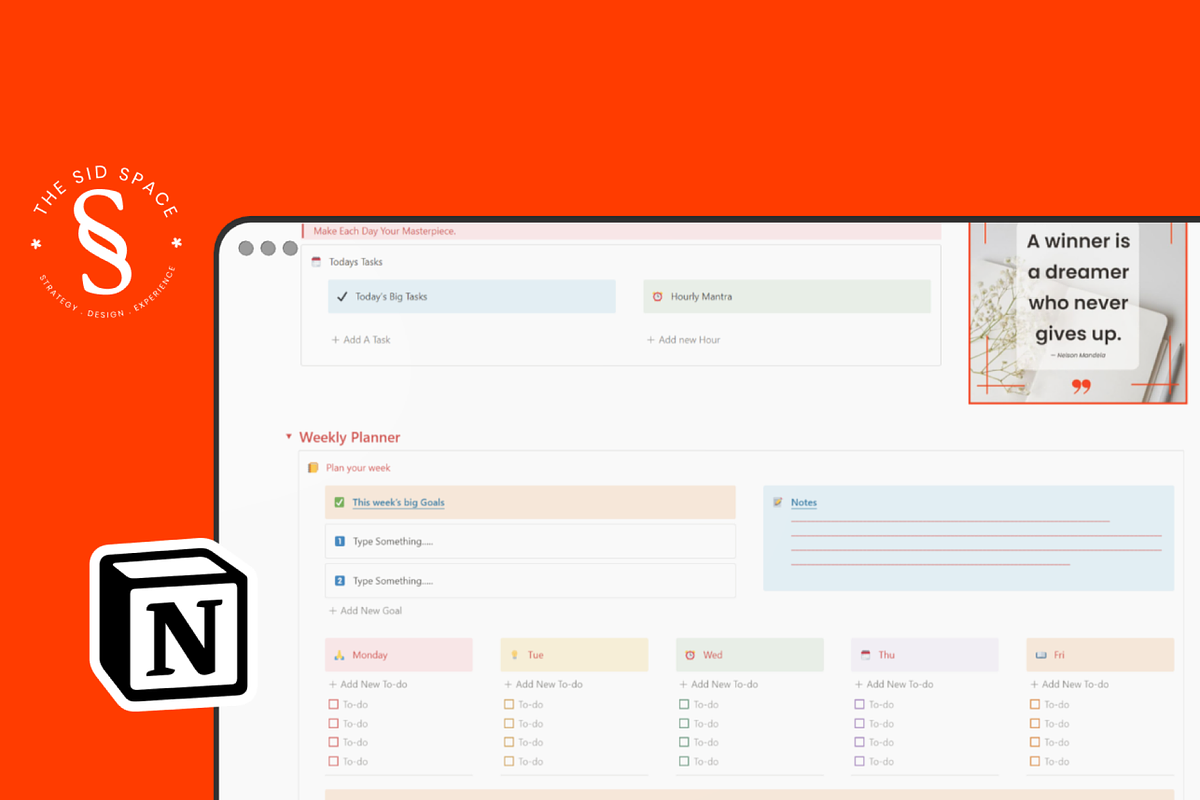Image resolution: width=1200 pixels, height=800 pixels.
Task: Click the alarm clock icon beside Hourly Mantra
Action: tap(657, 297)
